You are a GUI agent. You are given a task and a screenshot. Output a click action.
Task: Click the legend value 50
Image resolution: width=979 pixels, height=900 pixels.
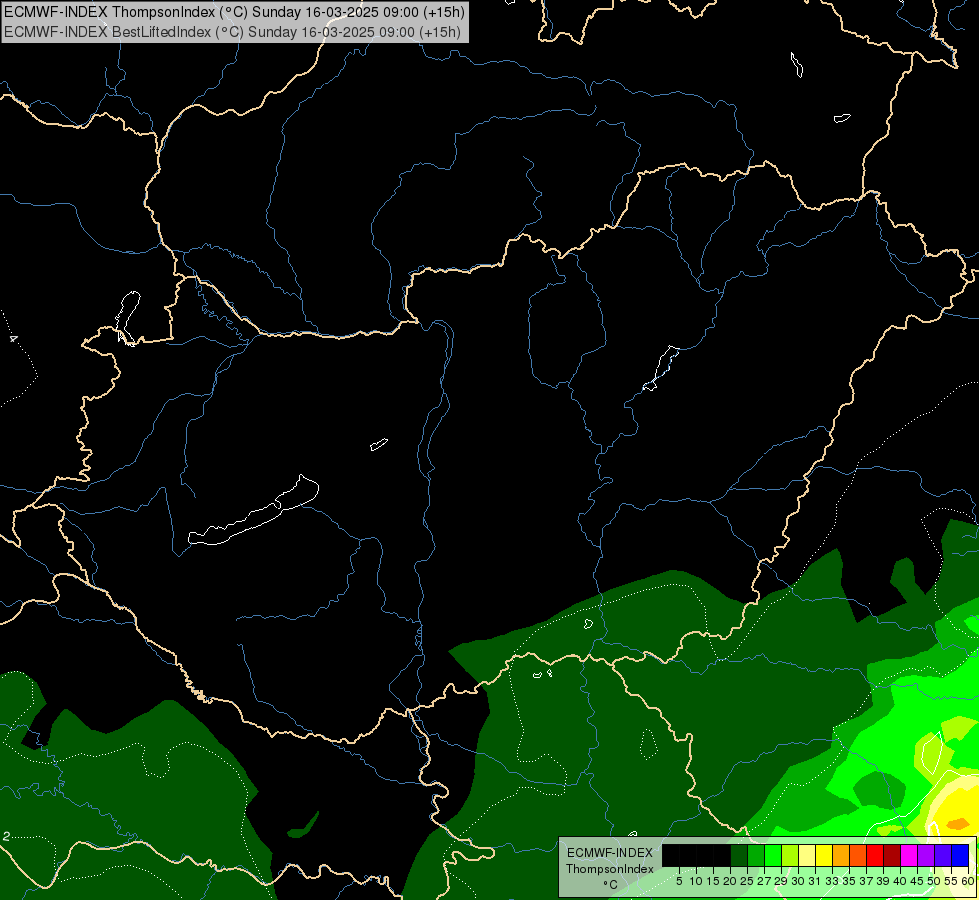point(933,881)
